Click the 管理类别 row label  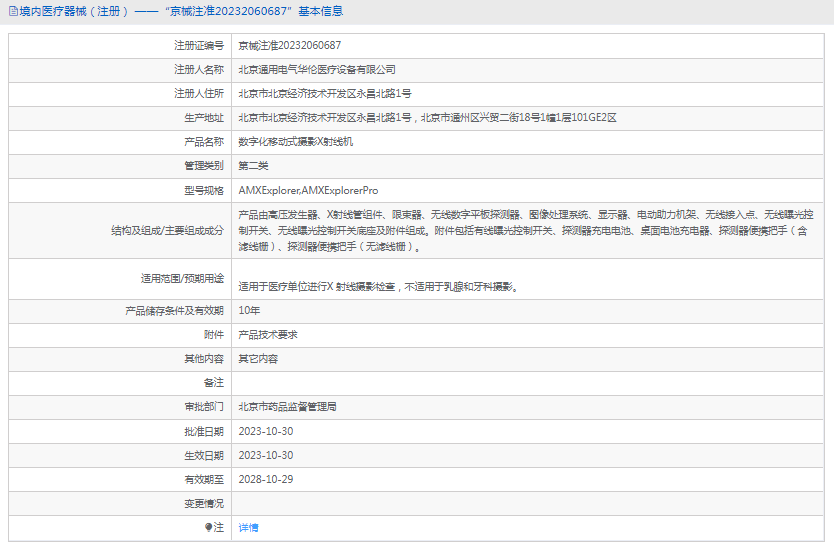click(204, 166)
